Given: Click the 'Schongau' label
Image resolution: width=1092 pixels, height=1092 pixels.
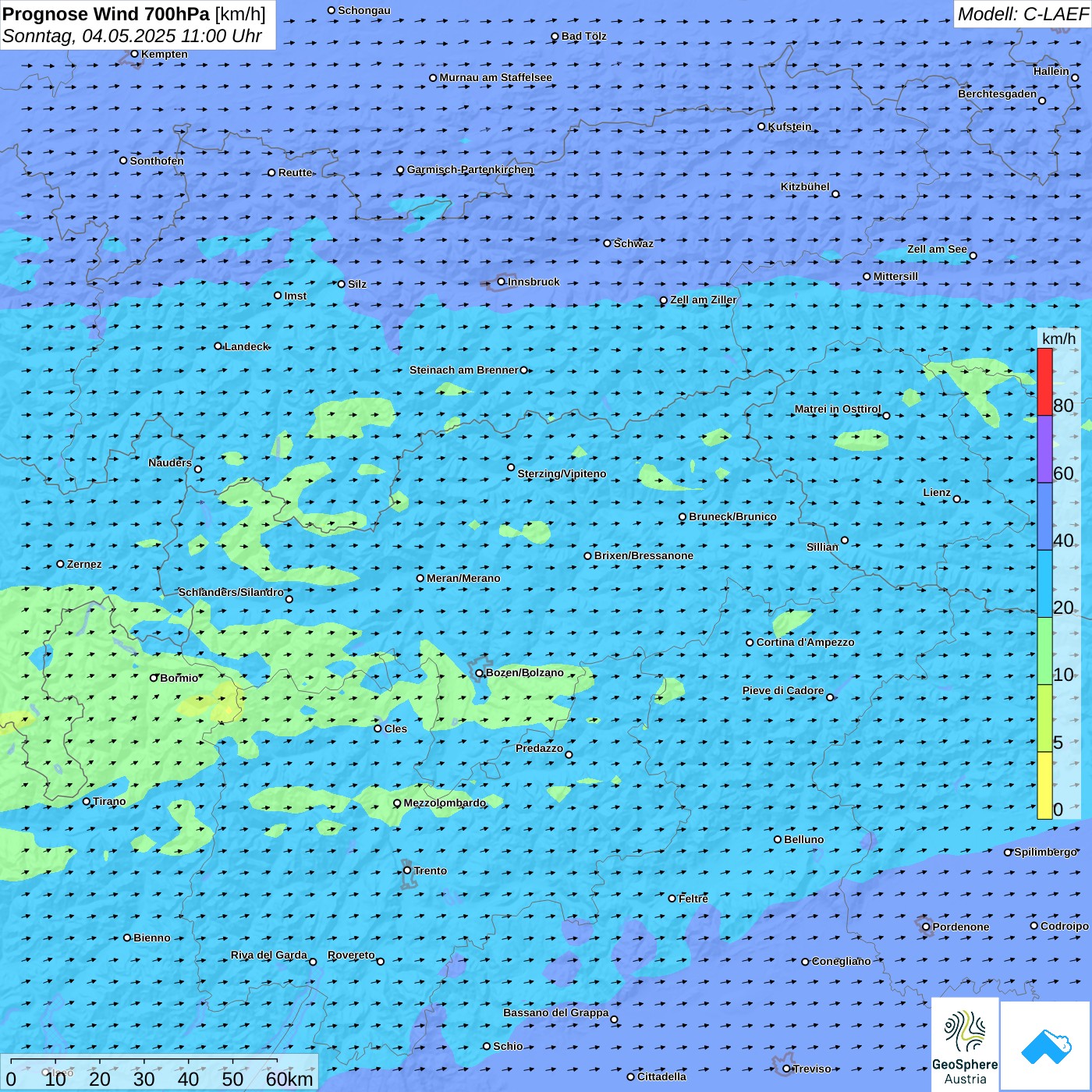Looking at the screenshot, I should (363, 10).
